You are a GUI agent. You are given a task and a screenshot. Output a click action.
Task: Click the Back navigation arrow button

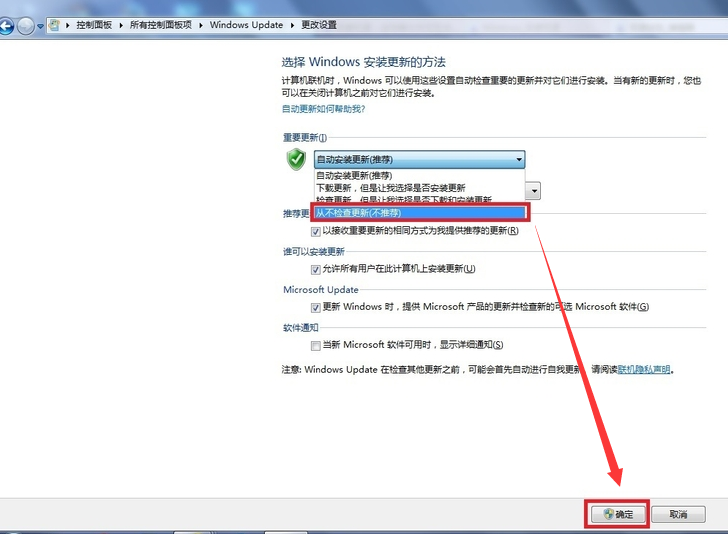click(x=6, y=26)
